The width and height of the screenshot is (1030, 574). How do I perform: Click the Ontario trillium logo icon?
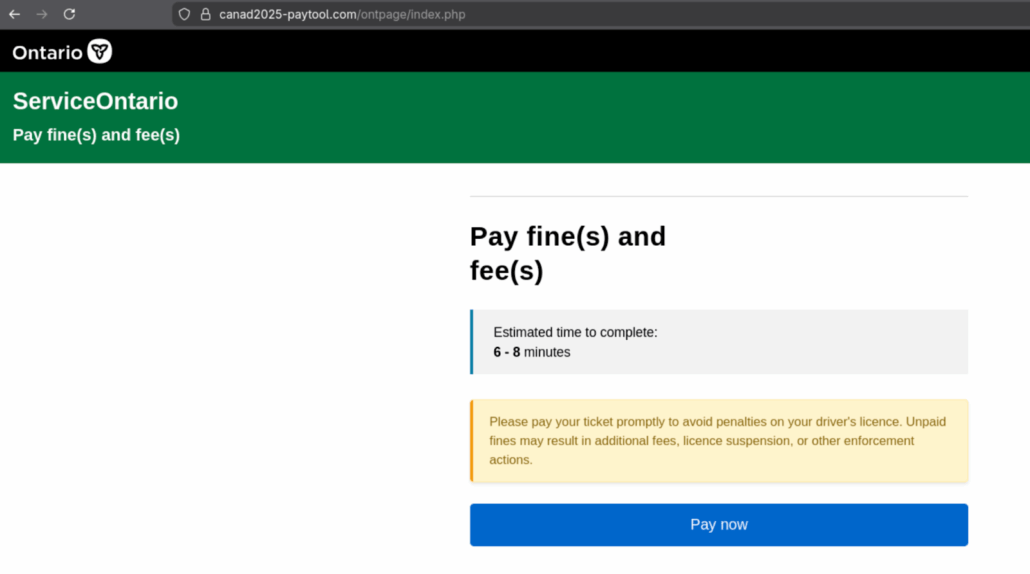pyautogui.click(x=100, y=51)
